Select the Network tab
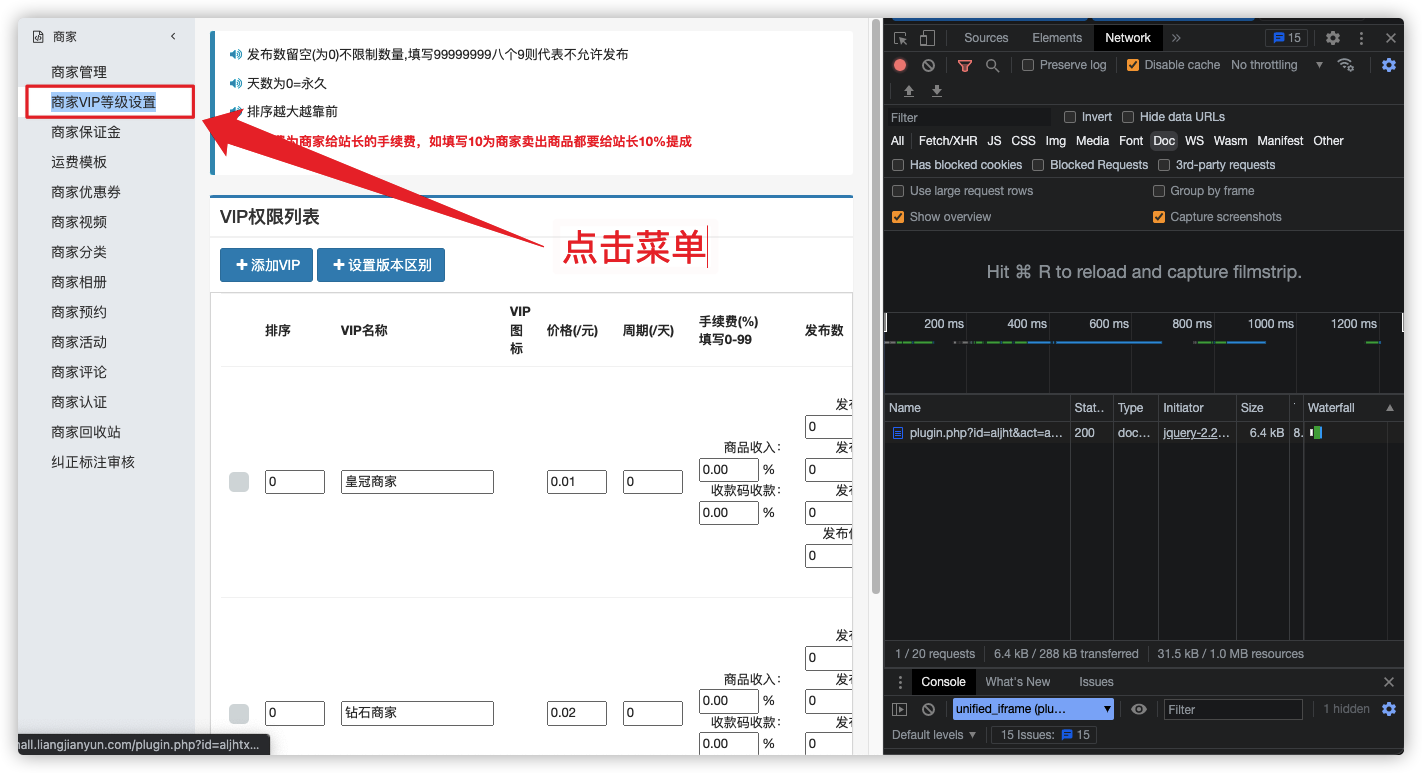 coord(1128,38)
